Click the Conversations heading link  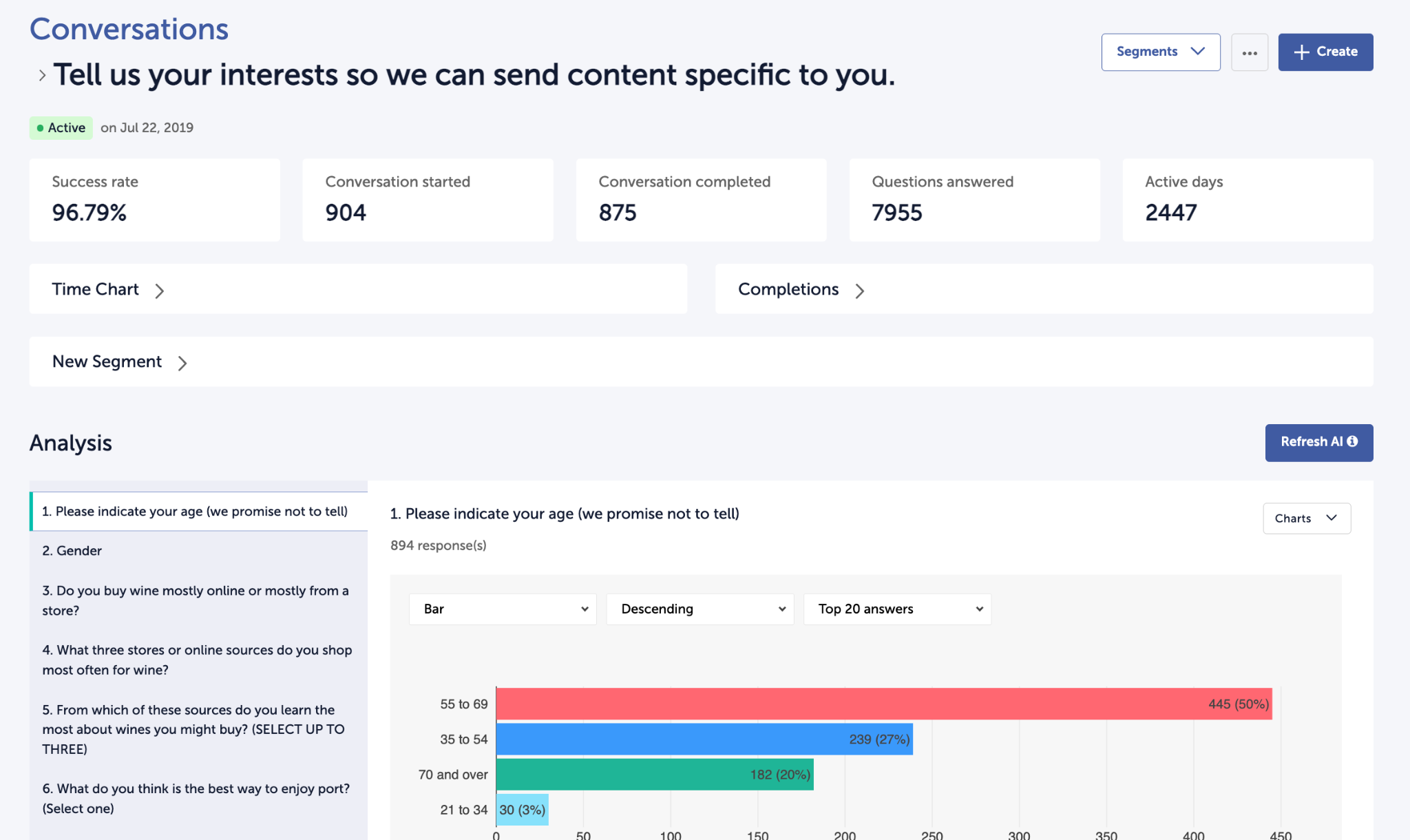(x=129, y=30)
